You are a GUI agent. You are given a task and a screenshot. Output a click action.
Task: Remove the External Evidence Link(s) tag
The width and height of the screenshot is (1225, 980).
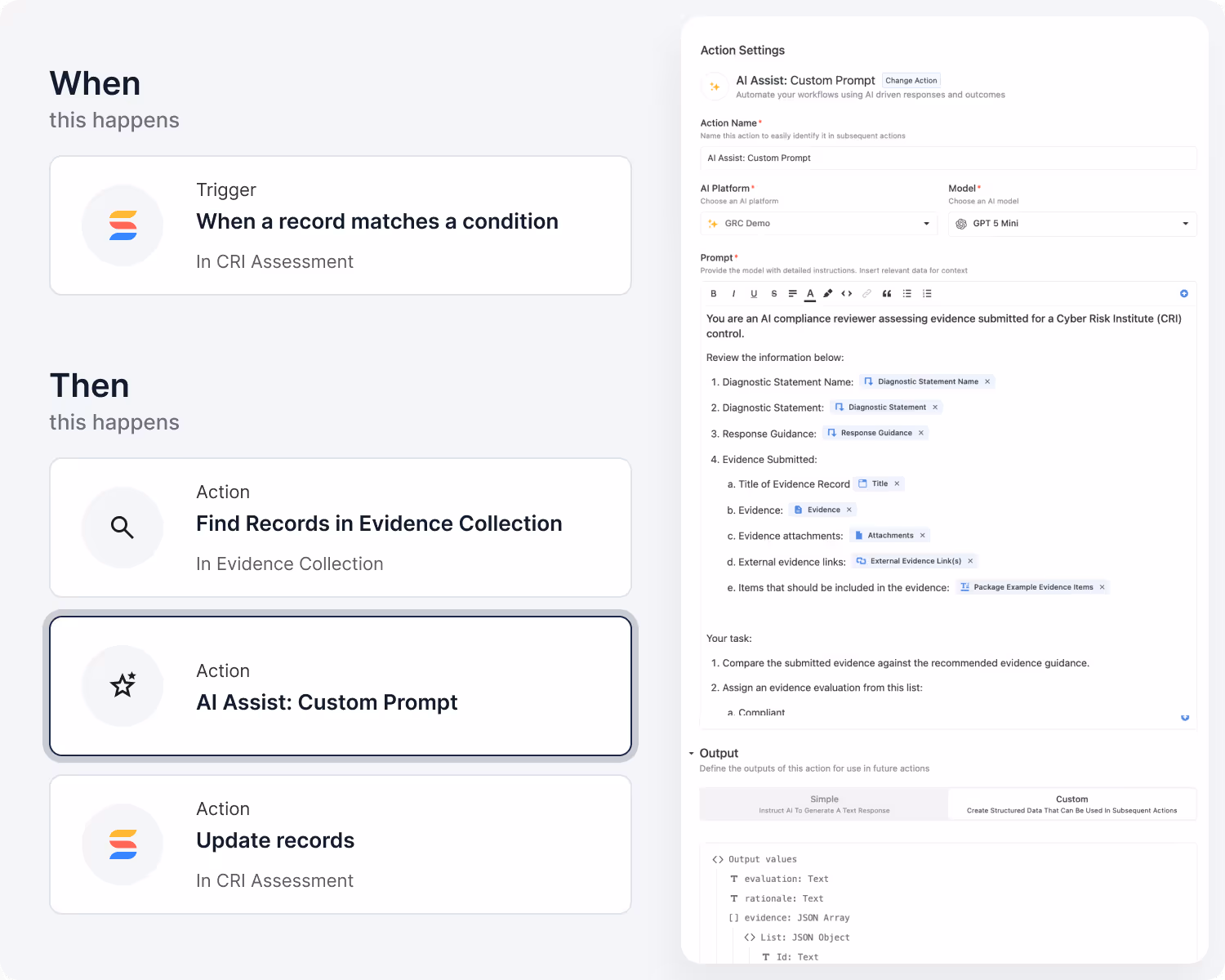click(970, 561)
